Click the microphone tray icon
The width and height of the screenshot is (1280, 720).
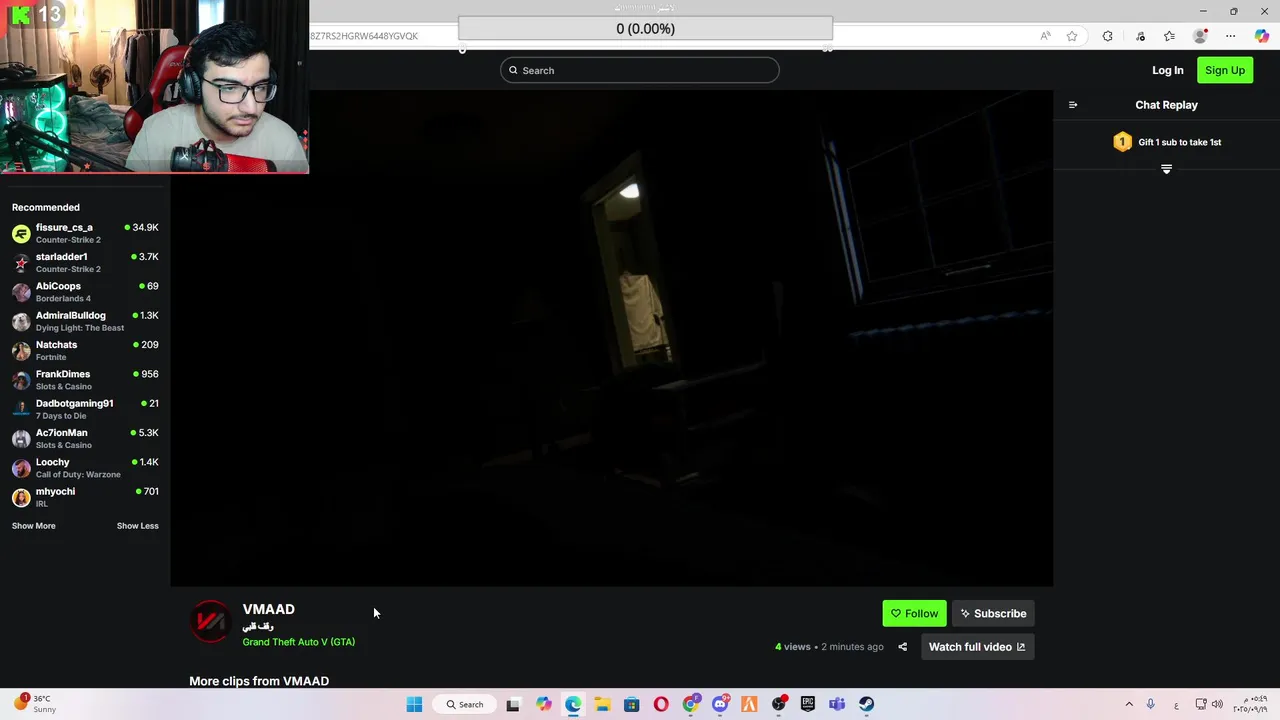click(x=1151, y=704)
